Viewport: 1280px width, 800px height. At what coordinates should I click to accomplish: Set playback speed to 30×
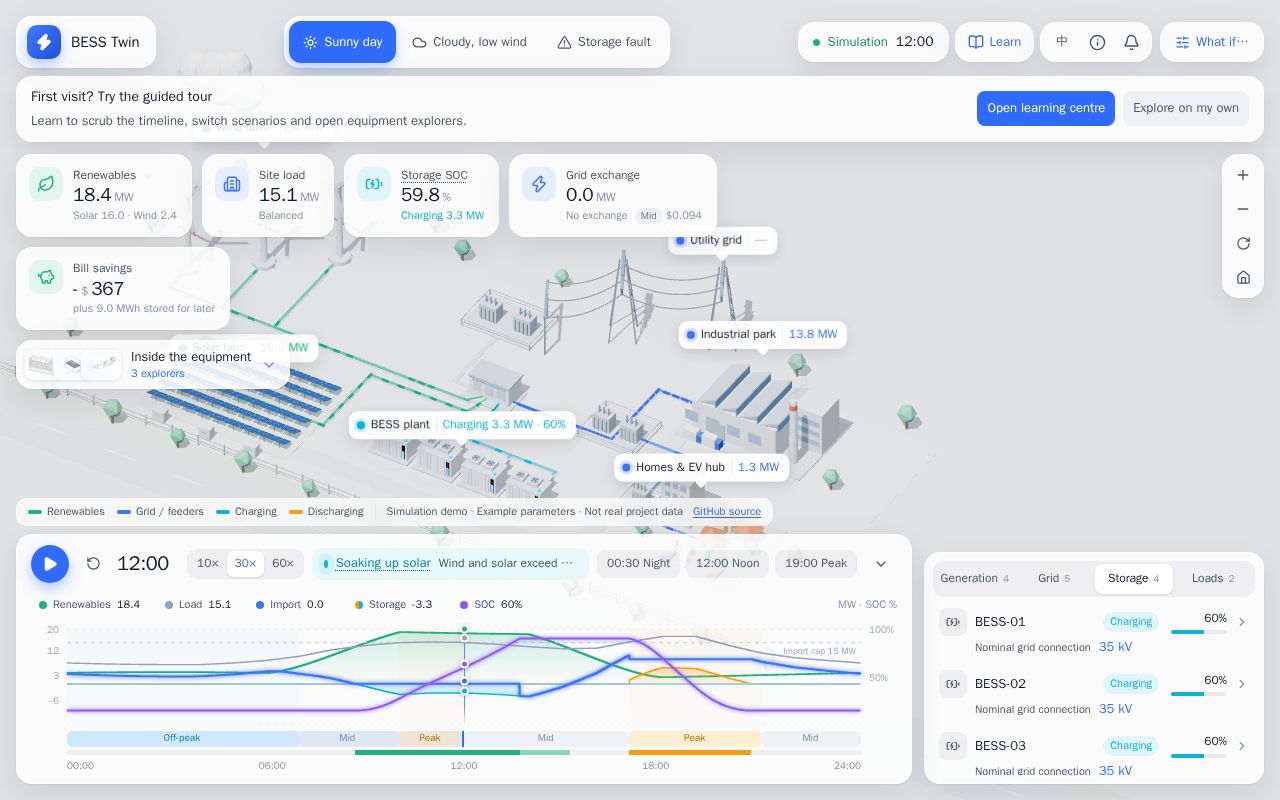[x=245, y=564]
